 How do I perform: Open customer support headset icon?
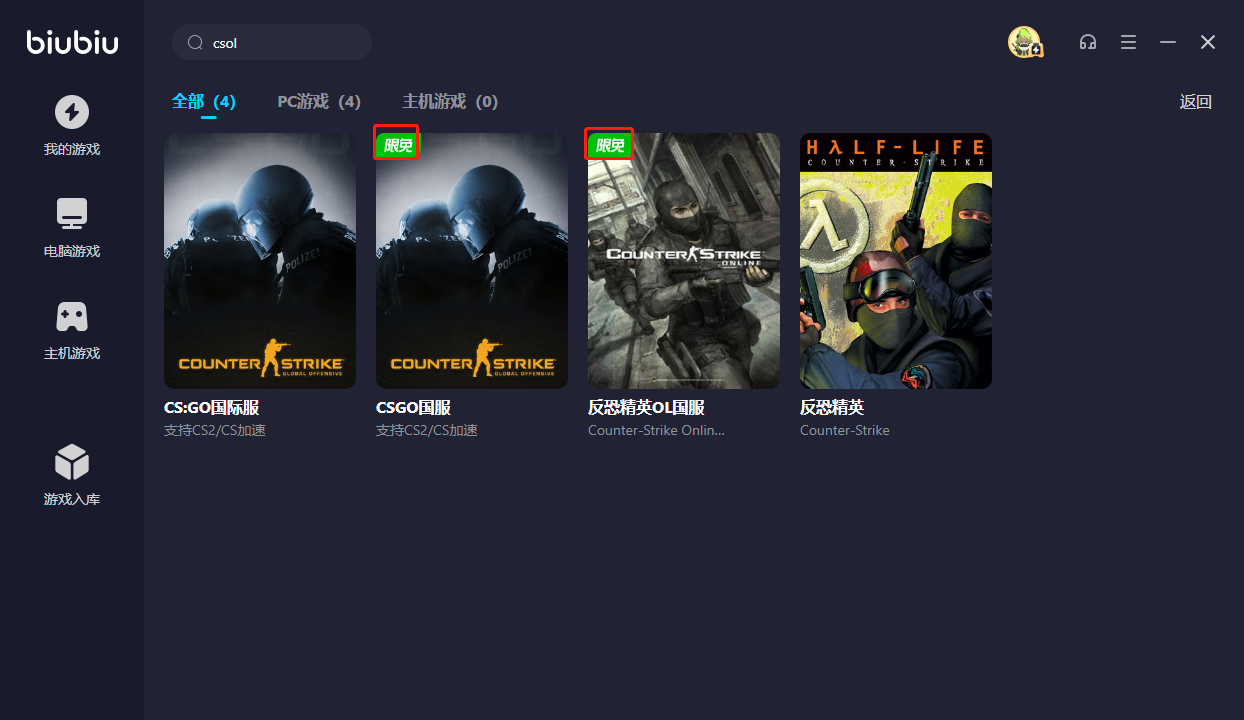tap(1088, 42)
